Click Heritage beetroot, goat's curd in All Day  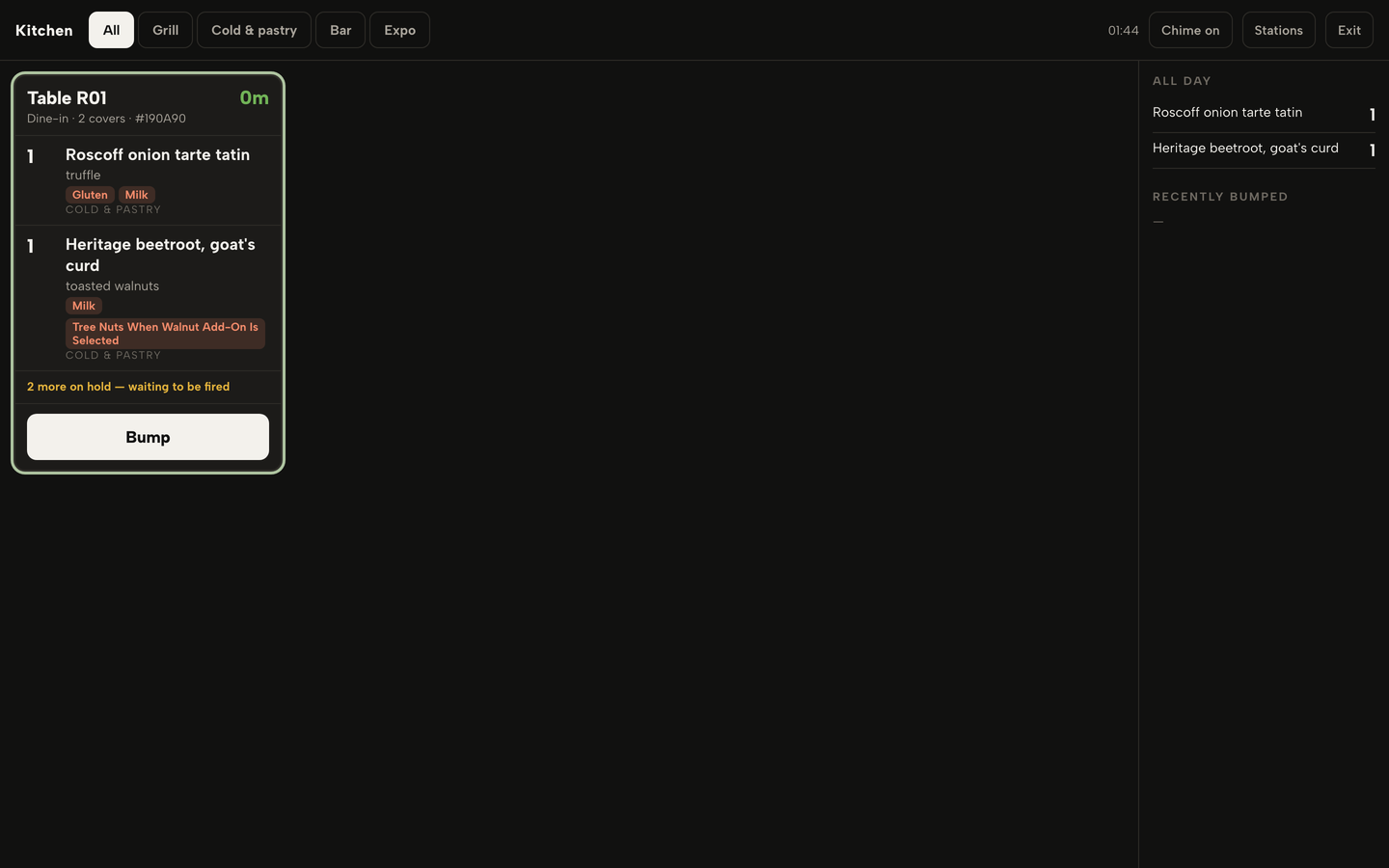click(1264, 149)
